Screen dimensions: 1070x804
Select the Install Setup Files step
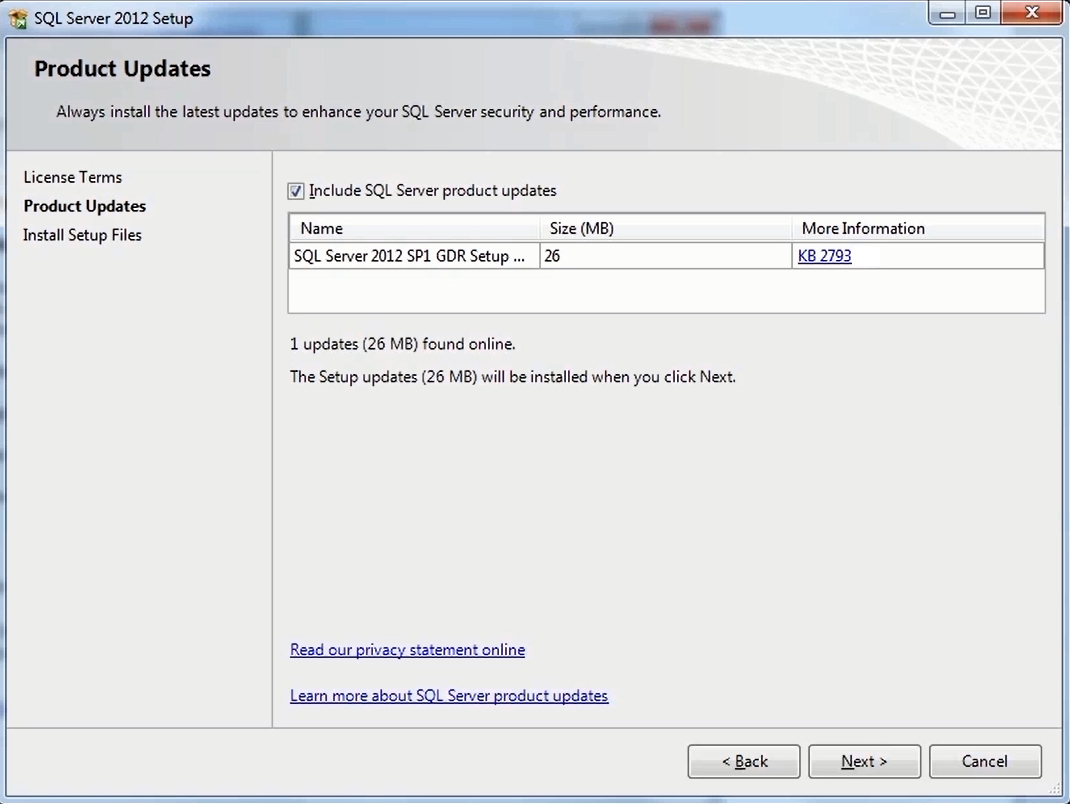pos(83,235)
